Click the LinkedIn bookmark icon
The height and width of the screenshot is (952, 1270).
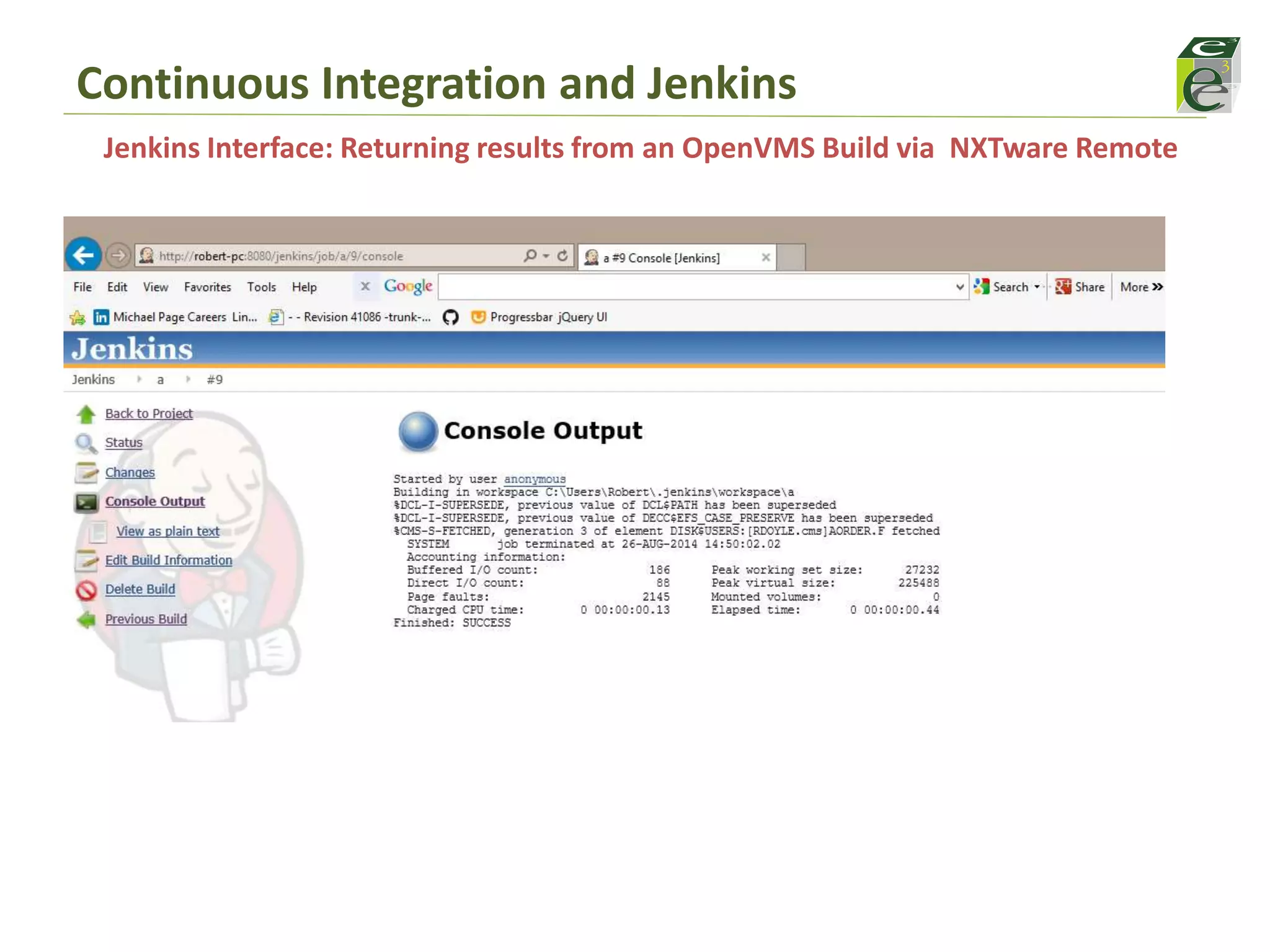click(101, 317)
